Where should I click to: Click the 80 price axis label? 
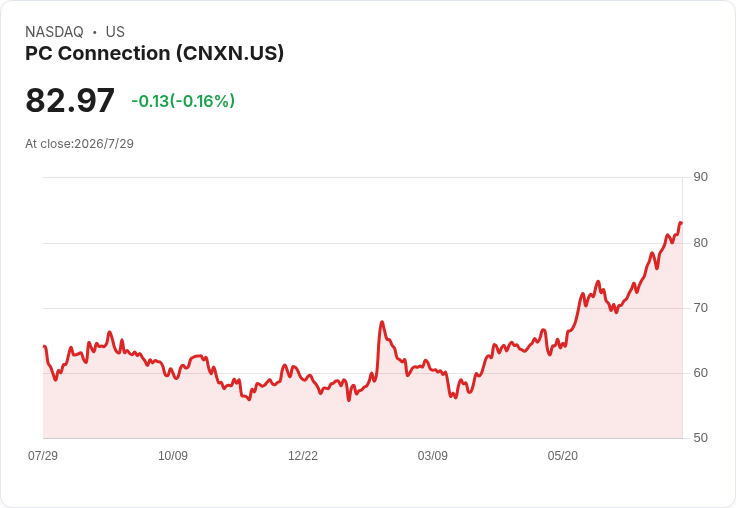700,243
